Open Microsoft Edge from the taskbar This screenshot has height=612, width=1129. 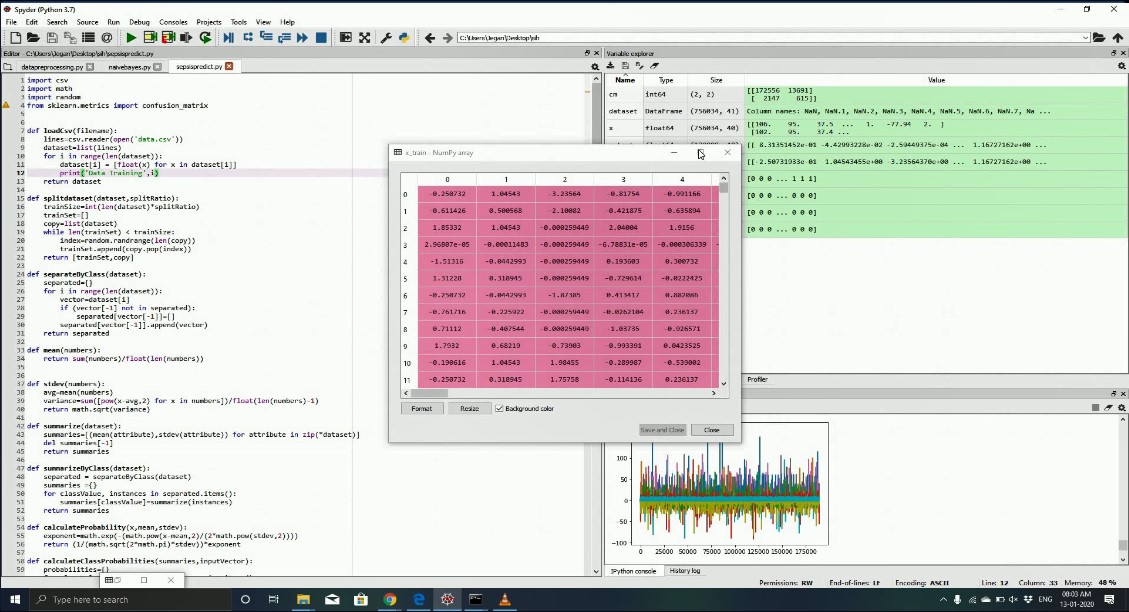[x=419, y=599]
